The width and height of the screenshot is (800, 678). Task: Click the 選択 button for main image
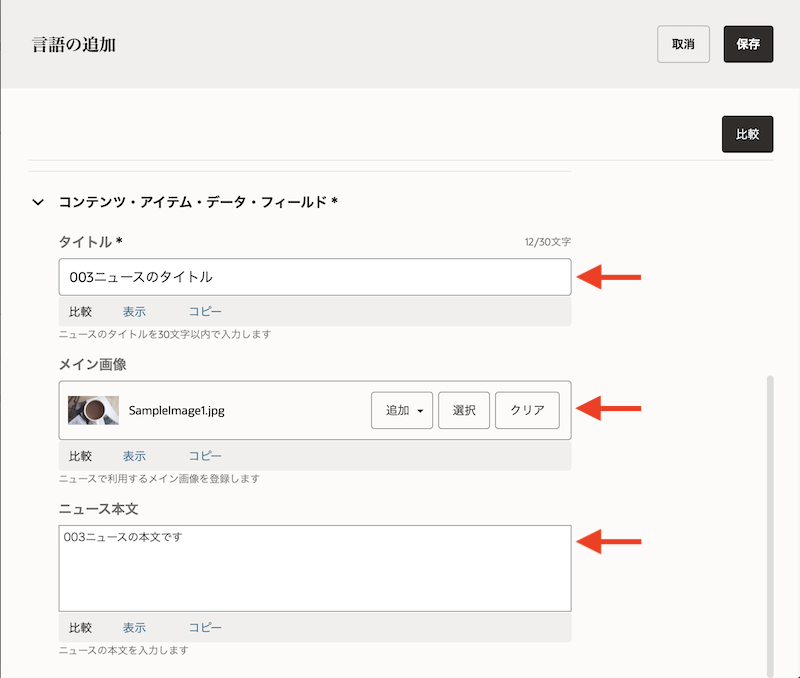[x=463, y=410]
